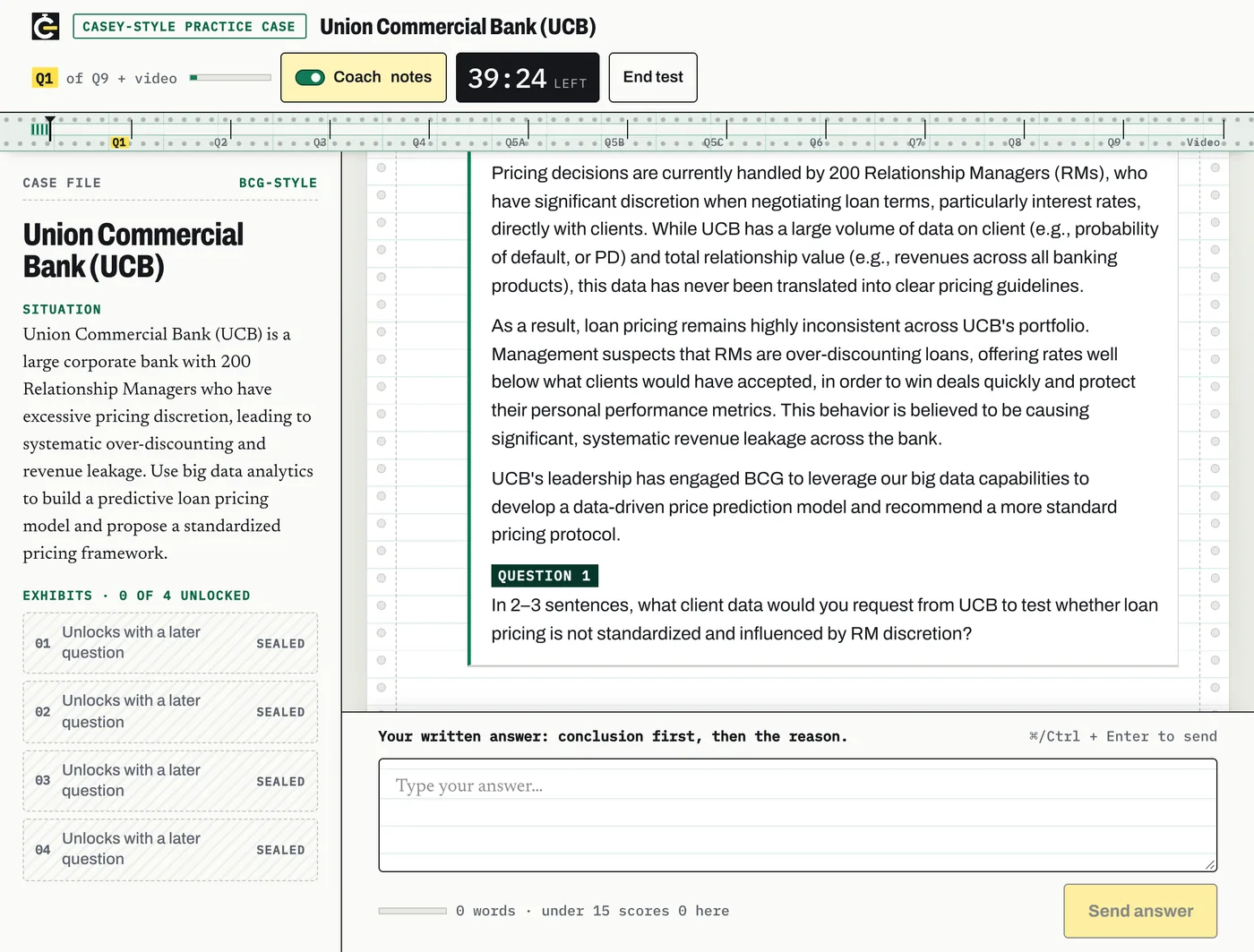Jump to Q2 on the timeline
Image resolution: width=1254 pixels, height=952 pixels.
pos(220,142)
